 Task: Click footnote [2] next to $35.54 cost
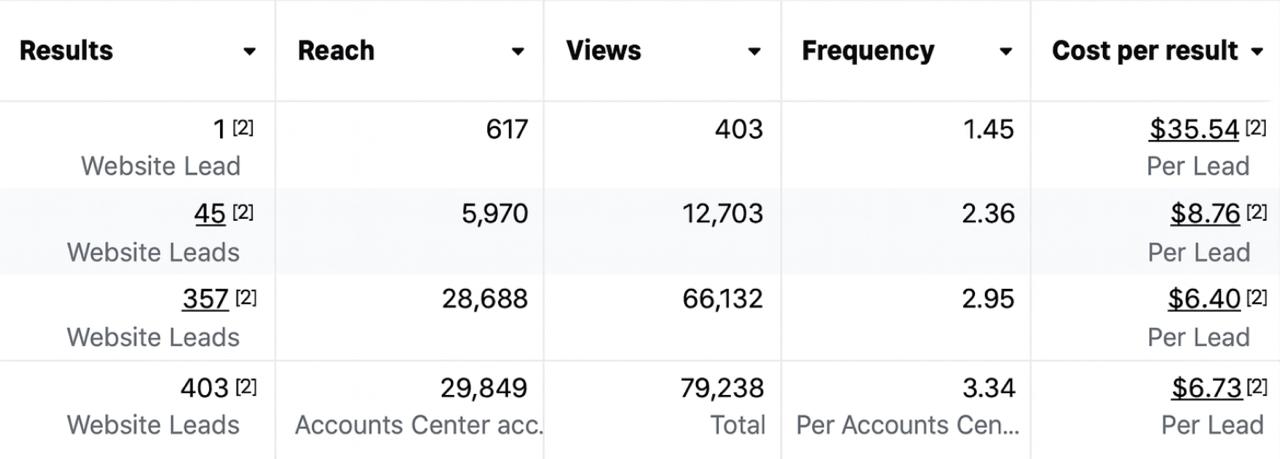coord(1256,128)
